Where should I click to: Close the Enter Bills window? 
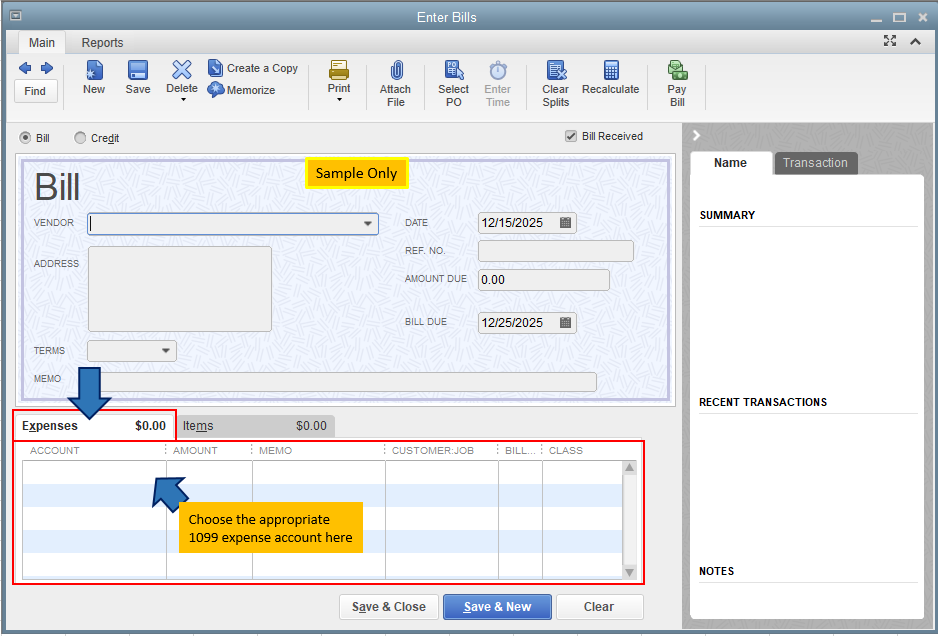[922, 17]
